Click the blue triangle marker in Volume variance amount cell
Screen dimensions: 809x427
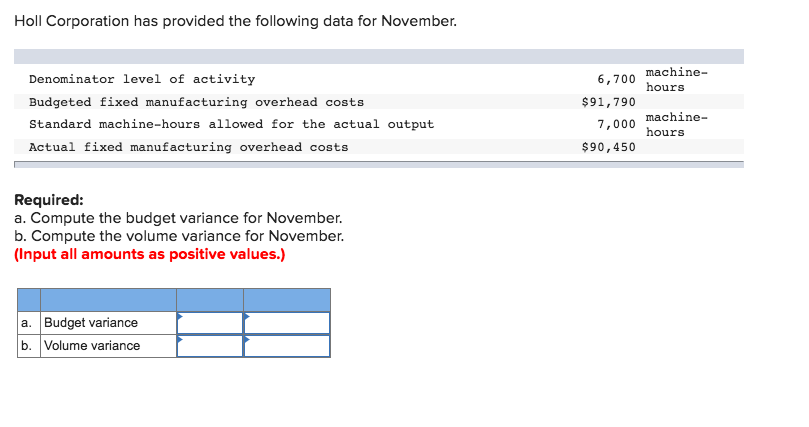click(180, 339)
